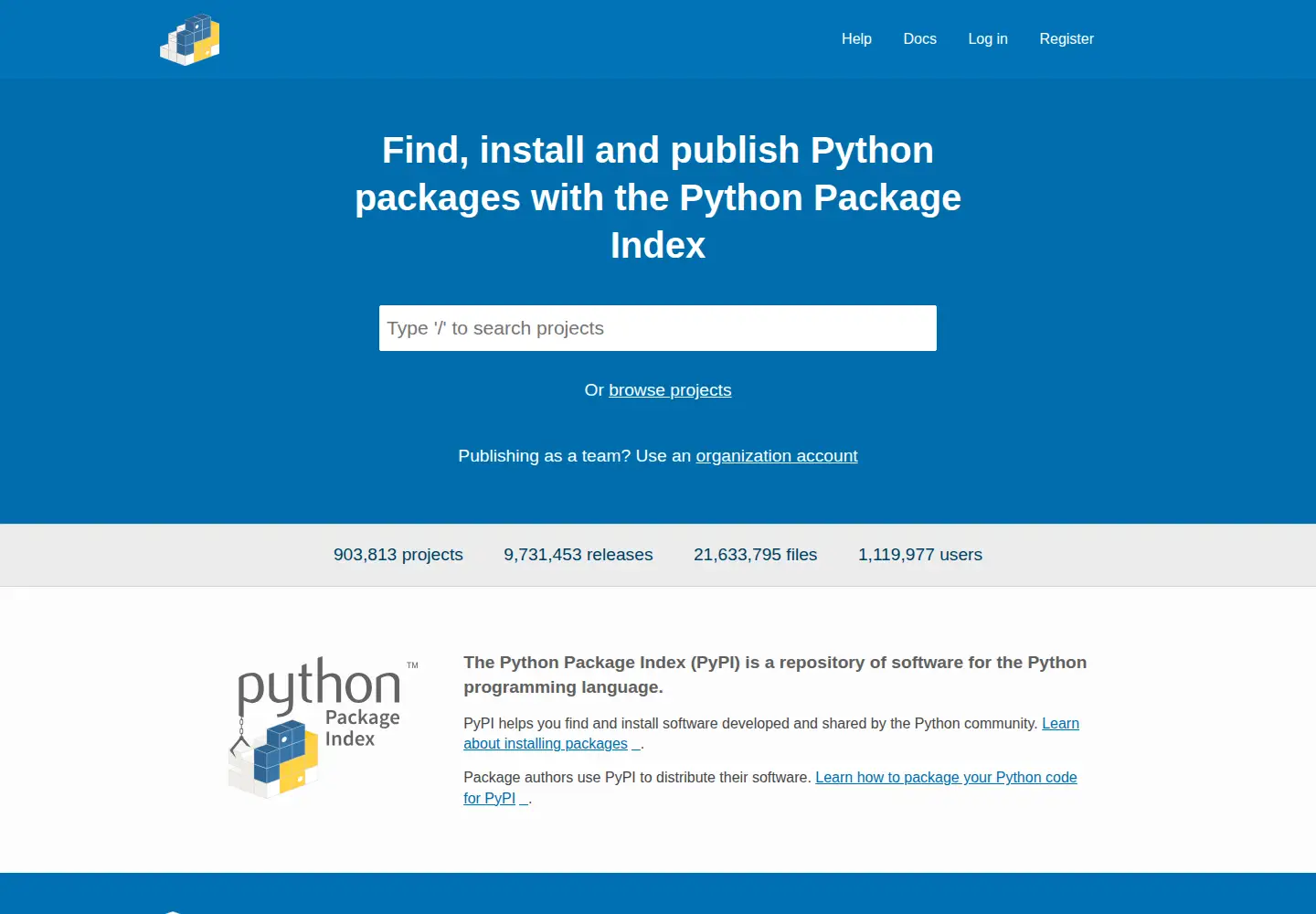The image size is (1316, 914).
Task: Click the Python Package Index logo image
Action: coord(324,728)
